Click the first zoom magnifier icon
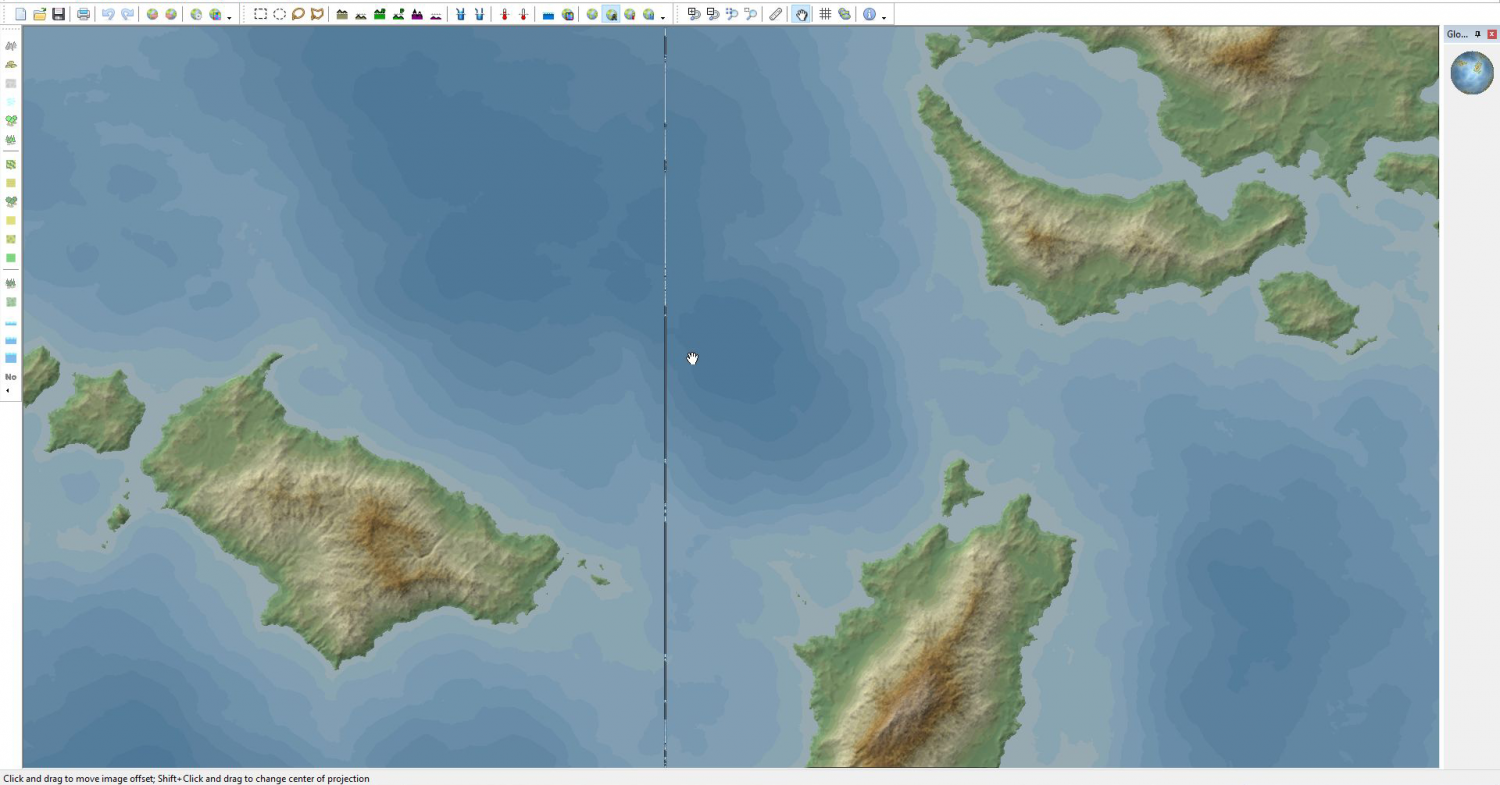Screen dimensions: 1500x785 click(x=693, y=14)
